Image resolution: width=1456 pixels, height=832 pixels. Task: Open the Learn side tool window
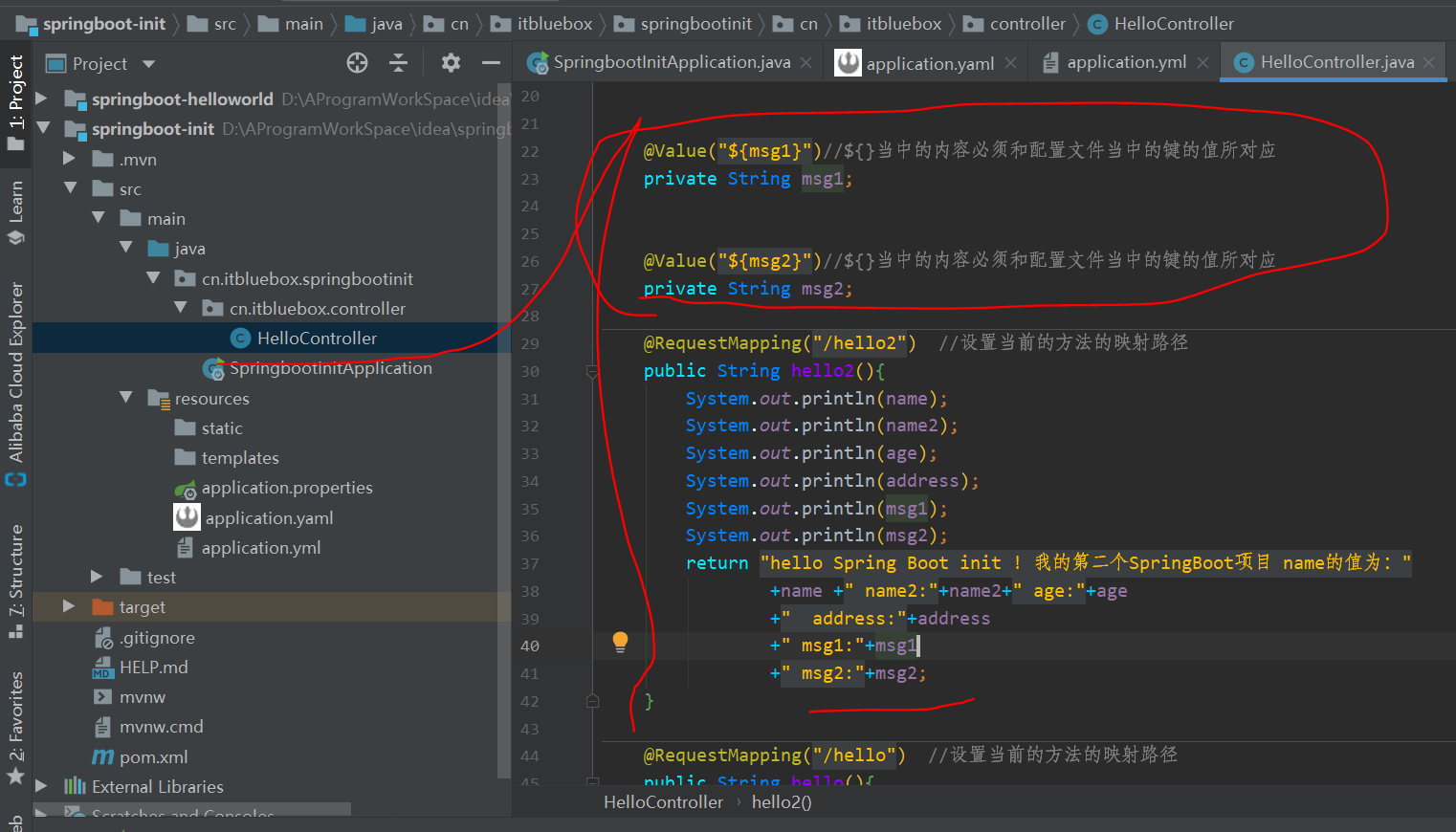click(16, 212)
